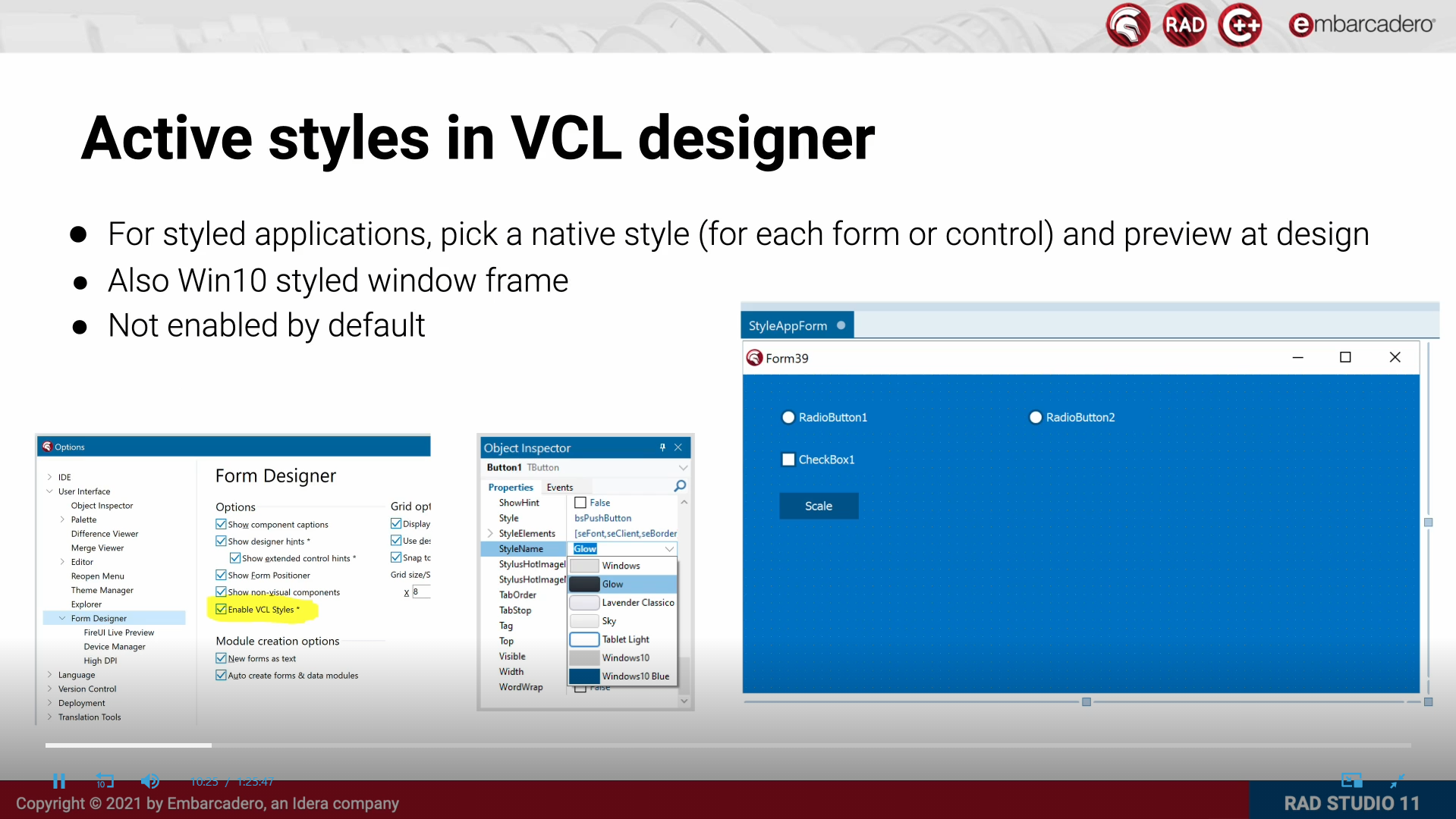Select Object Inspector in Options tree

[102, 506]
